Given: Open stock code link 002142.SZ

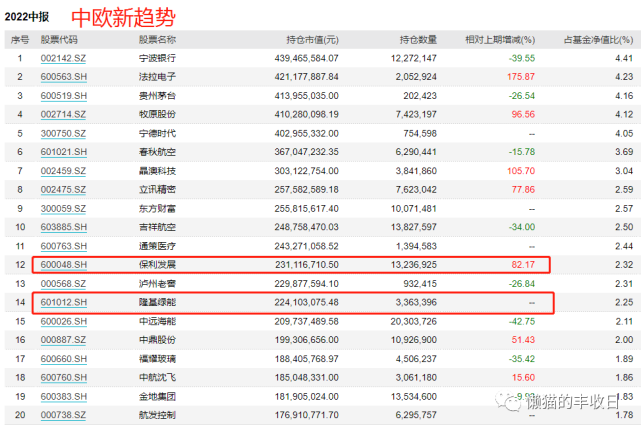Looking at the screenshot, I should pyautogui.click(x=63, y=57).
